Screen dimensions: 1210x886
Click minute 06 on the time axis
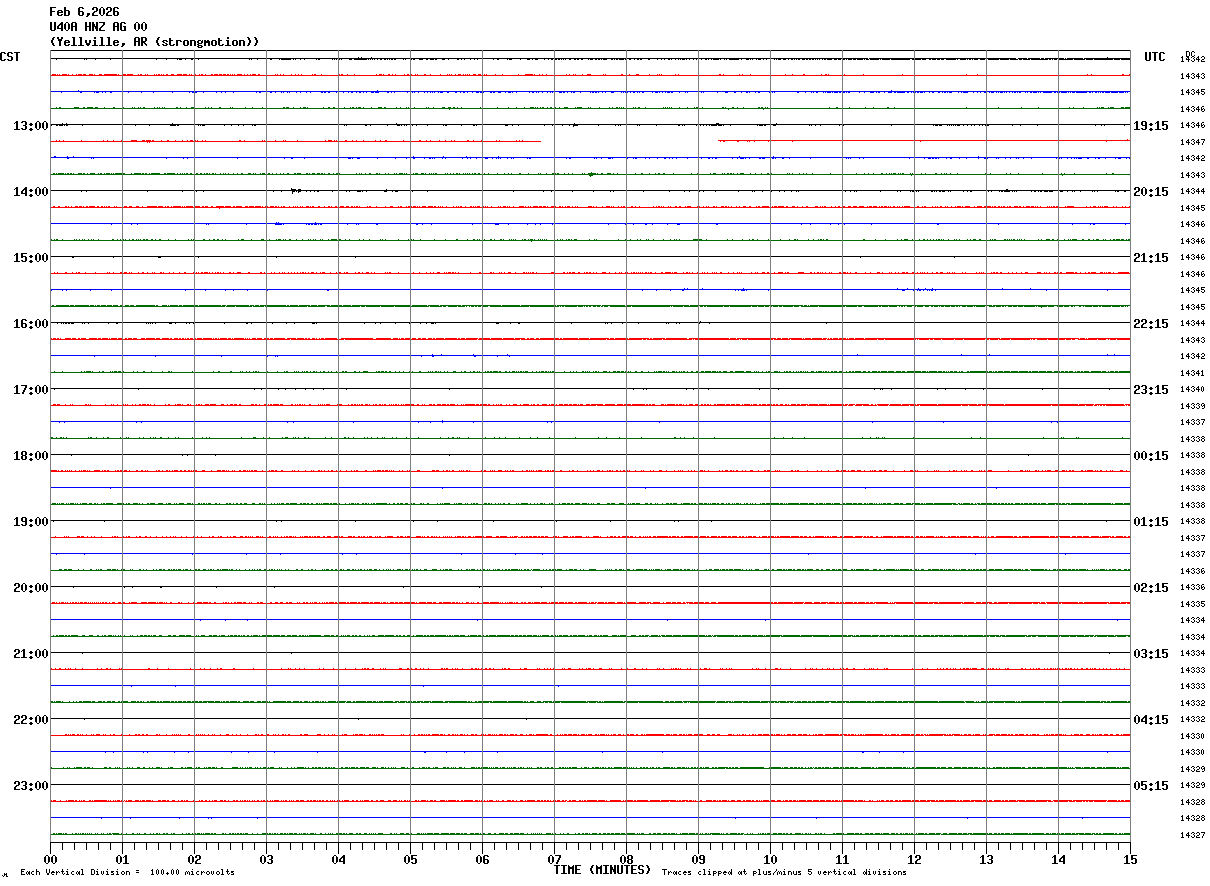483,859
